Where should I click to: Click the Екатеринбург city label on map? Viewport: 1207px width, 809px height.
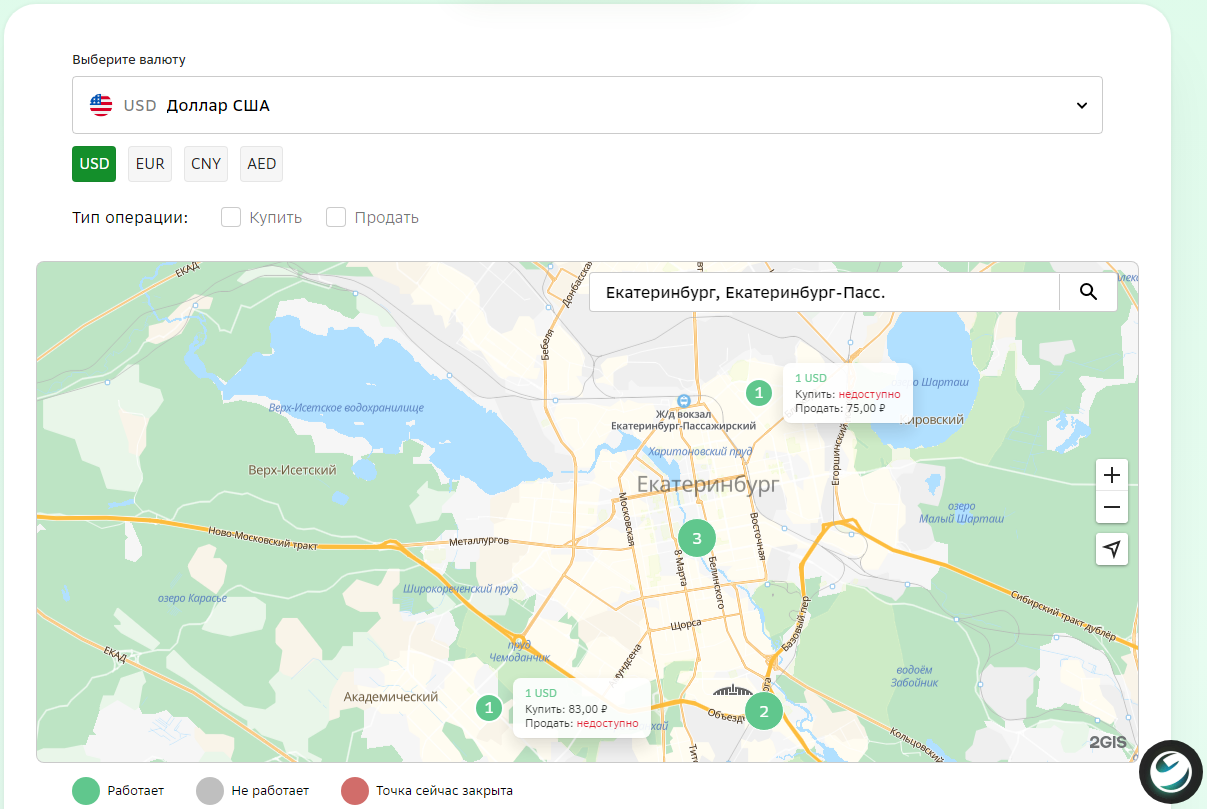coord(707,485)
